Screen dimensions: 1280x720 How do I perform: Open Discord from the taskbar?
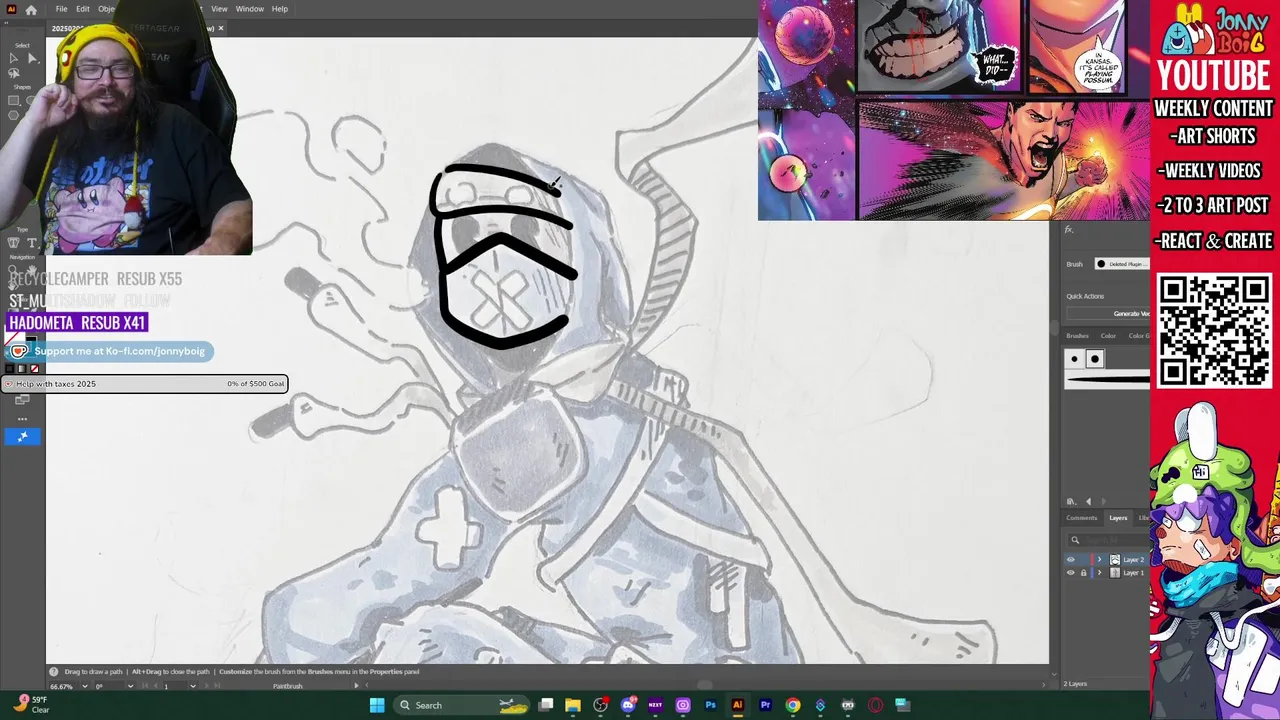(628, 705)
